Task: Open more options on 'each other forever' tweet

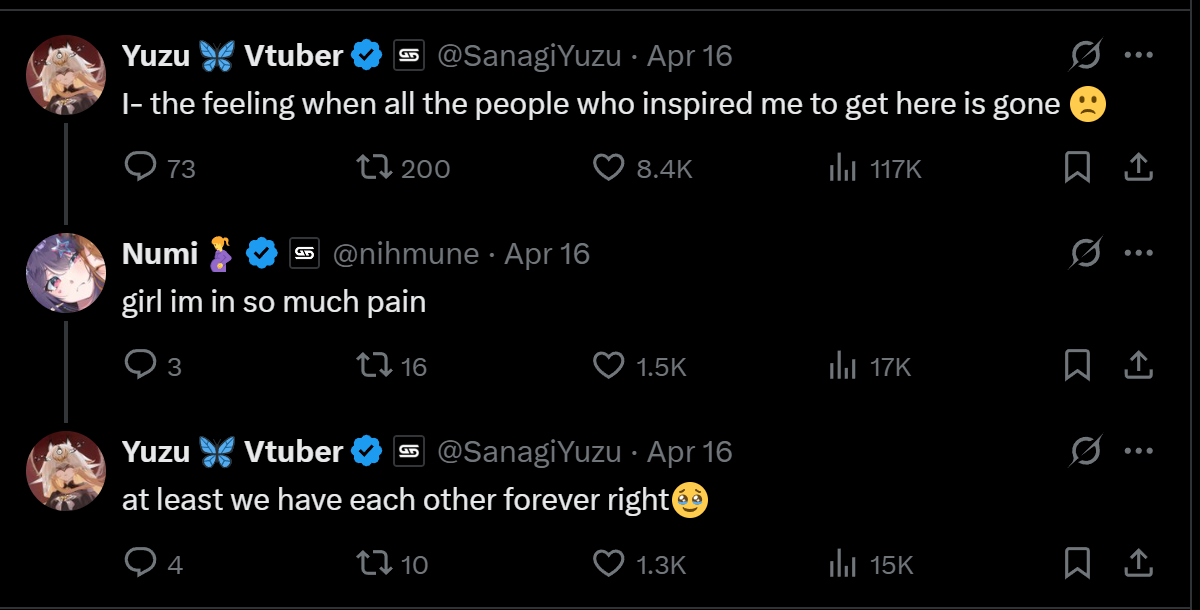Action: [x=1139, y=451]
